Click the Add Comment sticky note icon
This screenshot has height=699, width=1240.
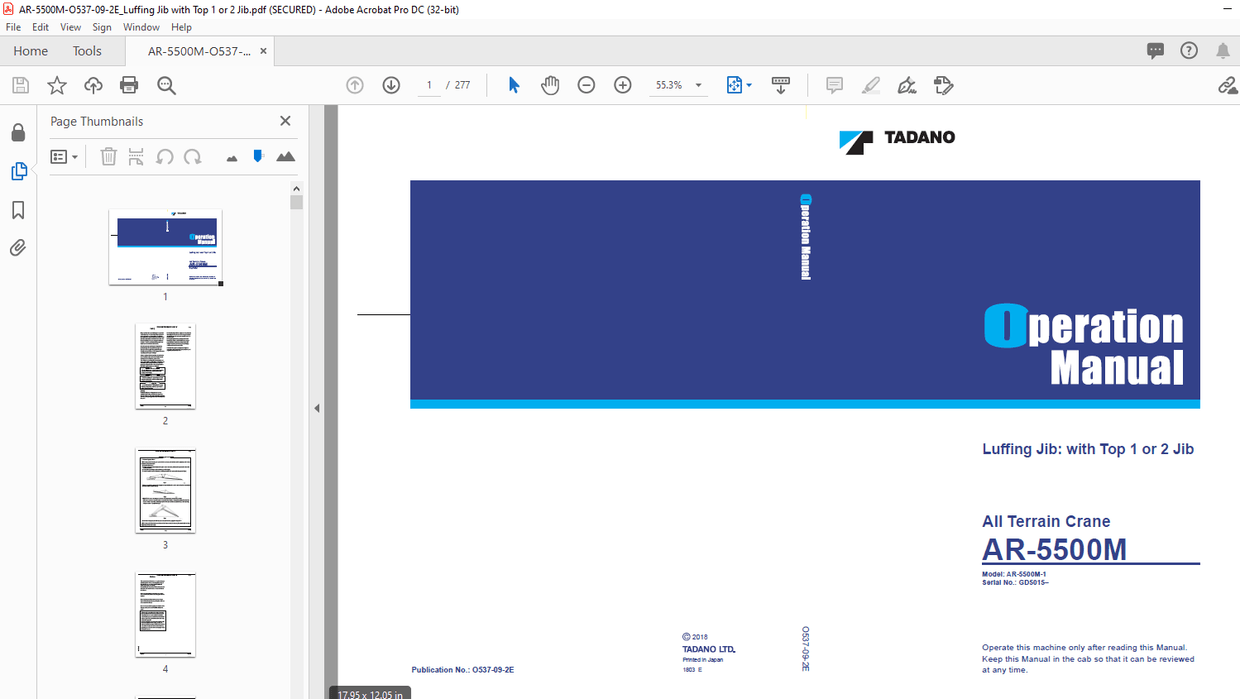point(834,85)
